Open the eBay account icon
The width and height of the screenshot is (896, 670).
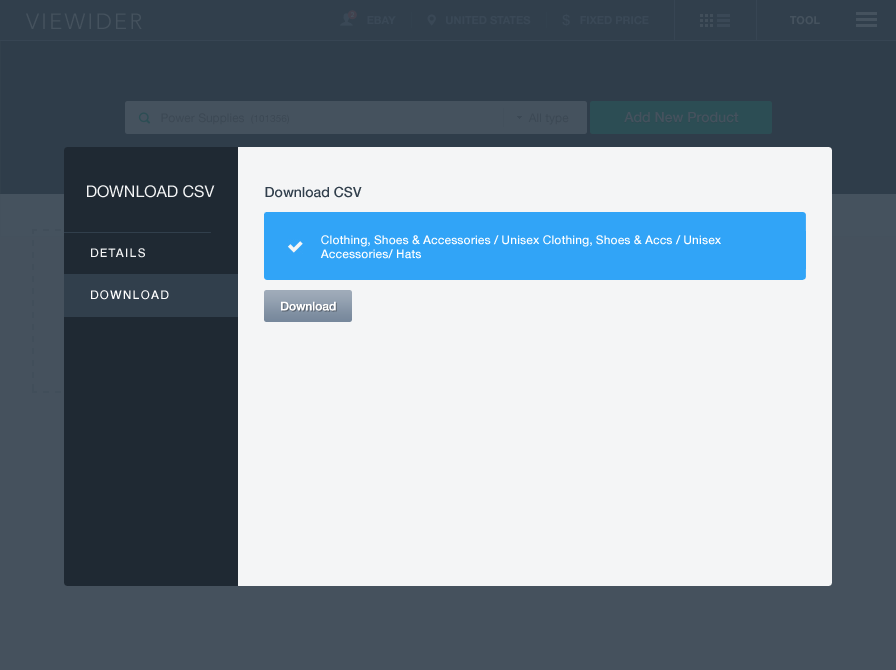[347, 19]
